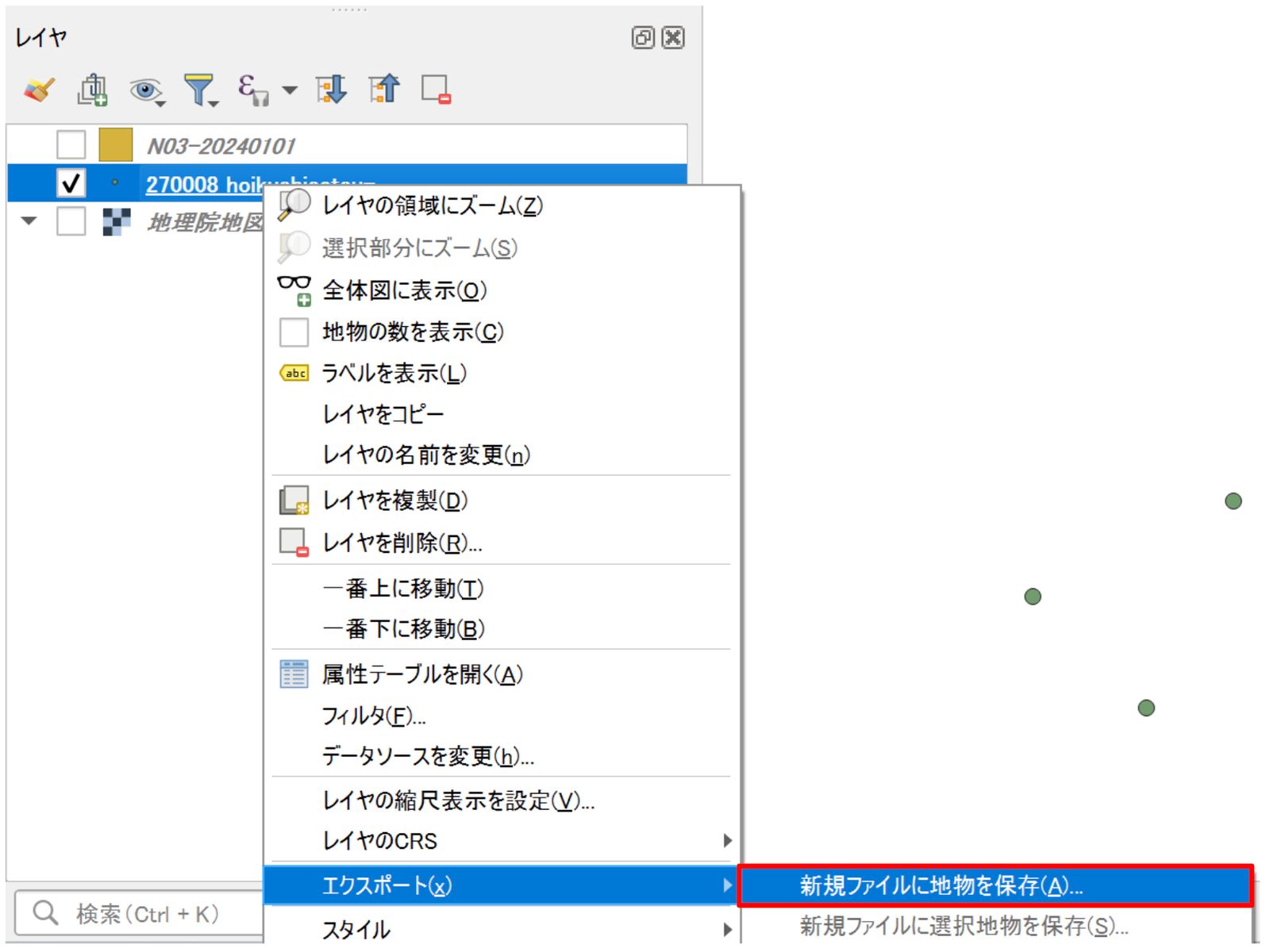Choose レイヤを削除 menu entry
The height and width of the screenshot is (952, 1270).
pyautogui.click(x=501, y=543)
